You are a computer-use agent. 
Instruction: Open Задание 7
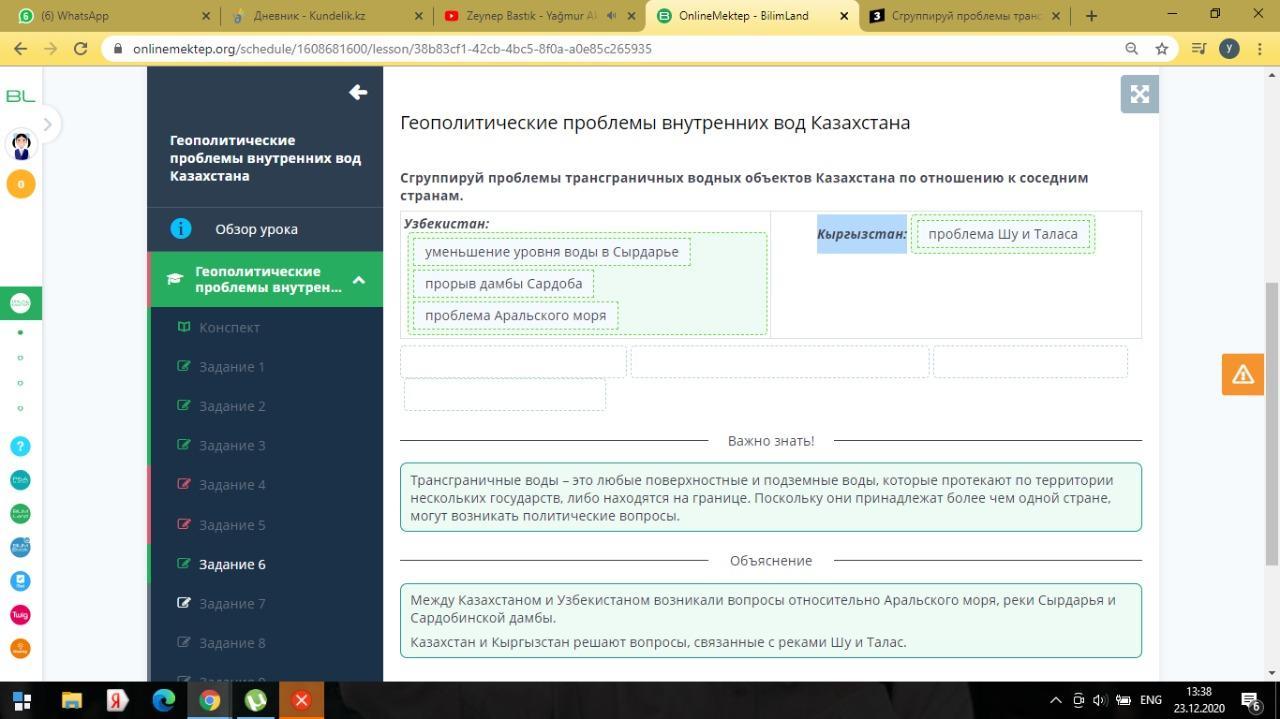(x=231, y=603)
